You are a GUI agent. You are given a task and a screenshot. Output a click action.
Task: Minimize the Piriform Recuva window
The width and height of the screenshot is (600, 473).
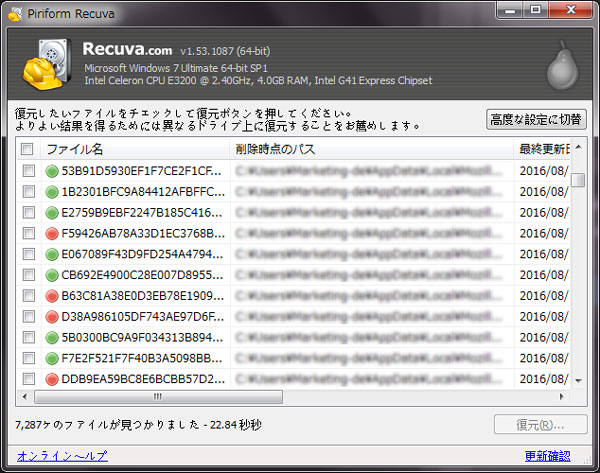[510, 10]
